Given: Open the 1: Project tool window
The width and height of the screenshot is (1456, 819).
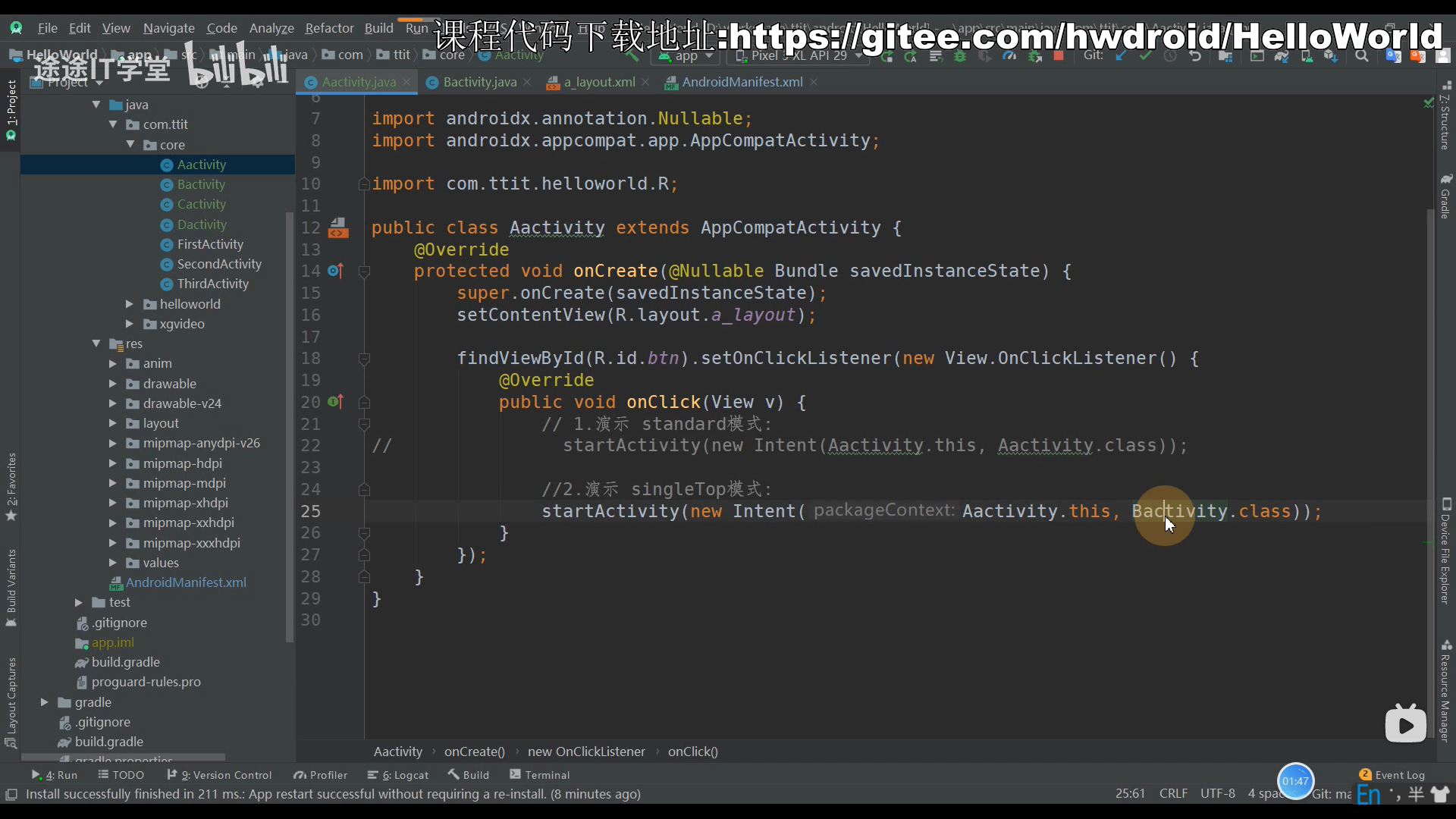Looking at the screenshot, I should 11,111.
